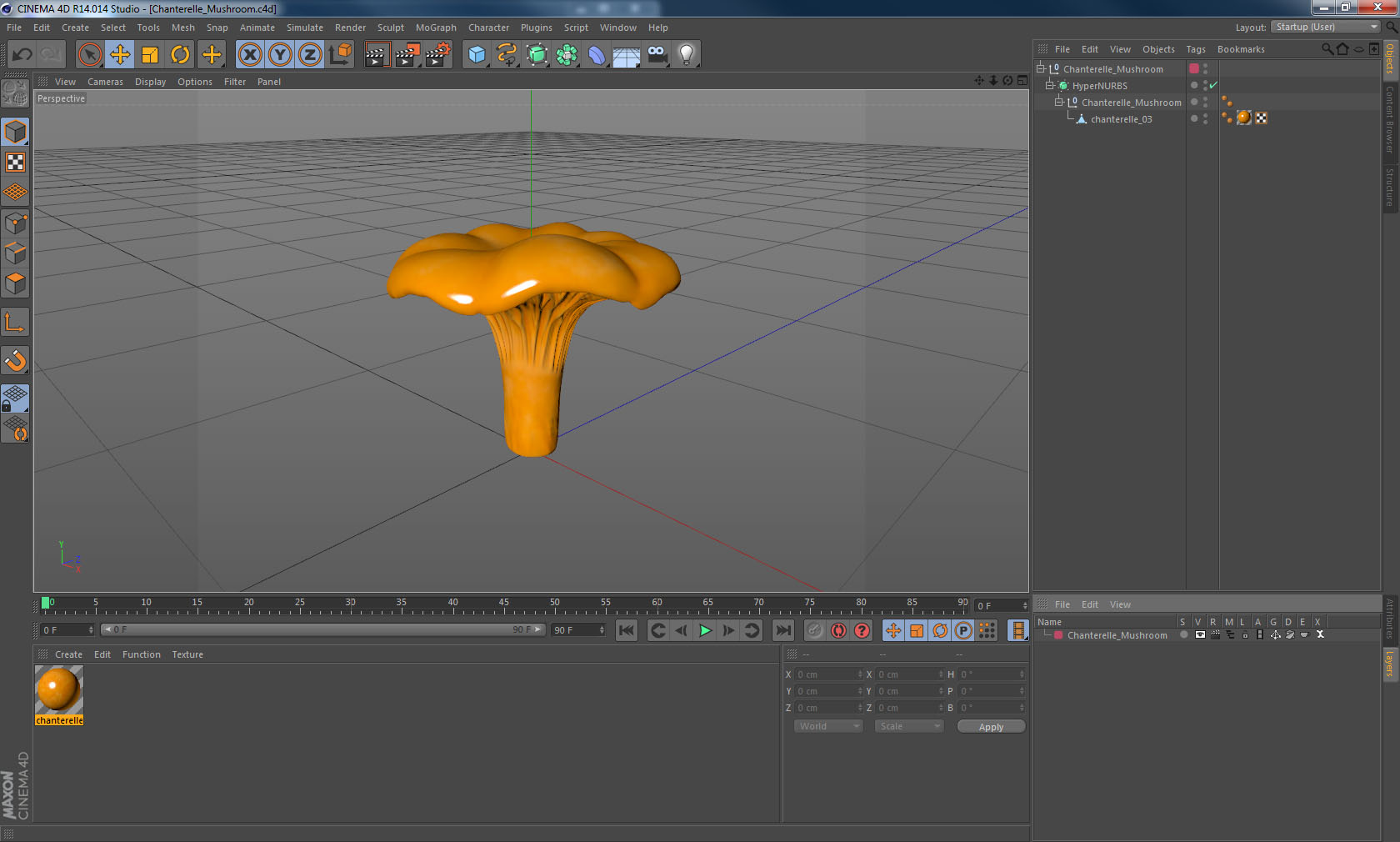Click the Make Editable icon
Viewport: 1400px width, 842px height.
coord(15,93)
